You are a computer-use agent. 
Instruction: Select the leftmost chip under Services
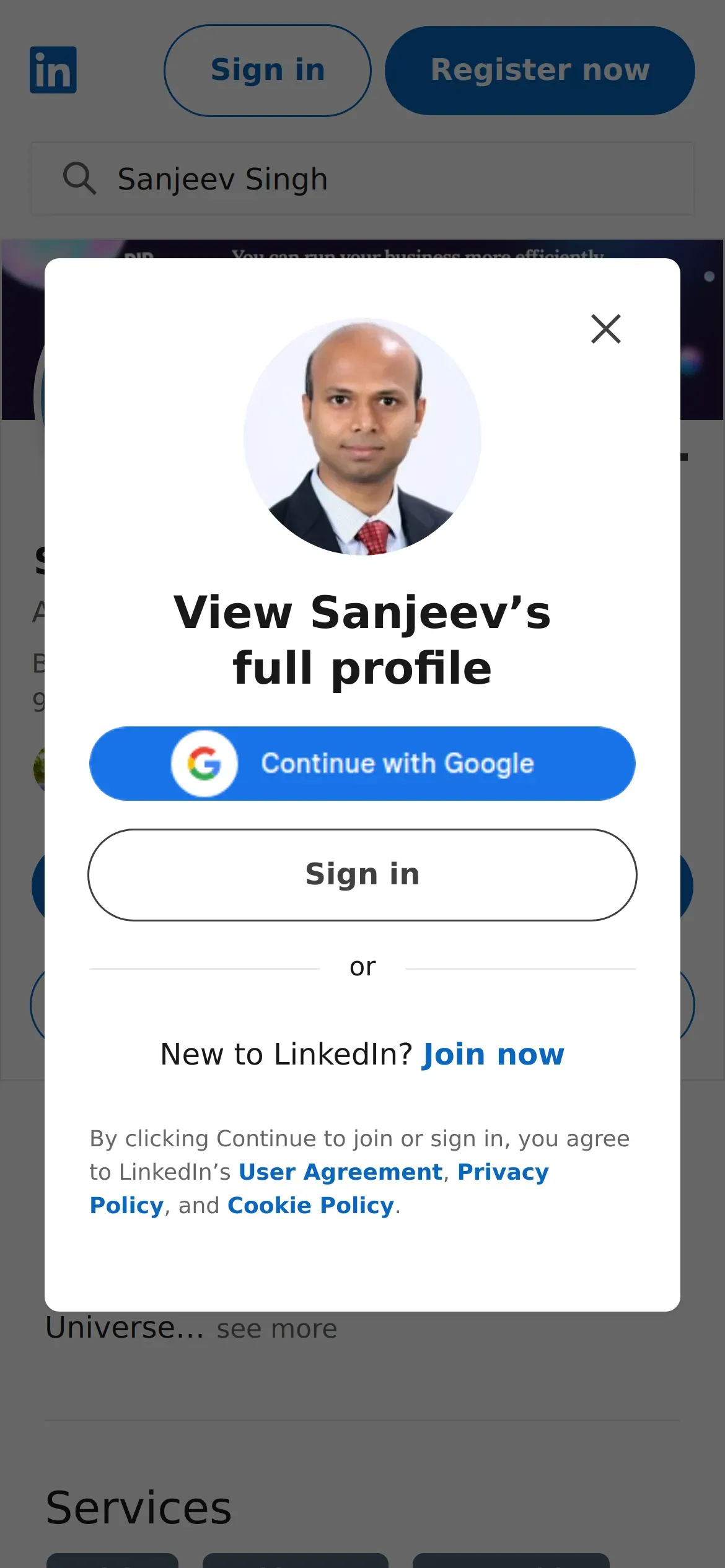tap(112, 1560)
